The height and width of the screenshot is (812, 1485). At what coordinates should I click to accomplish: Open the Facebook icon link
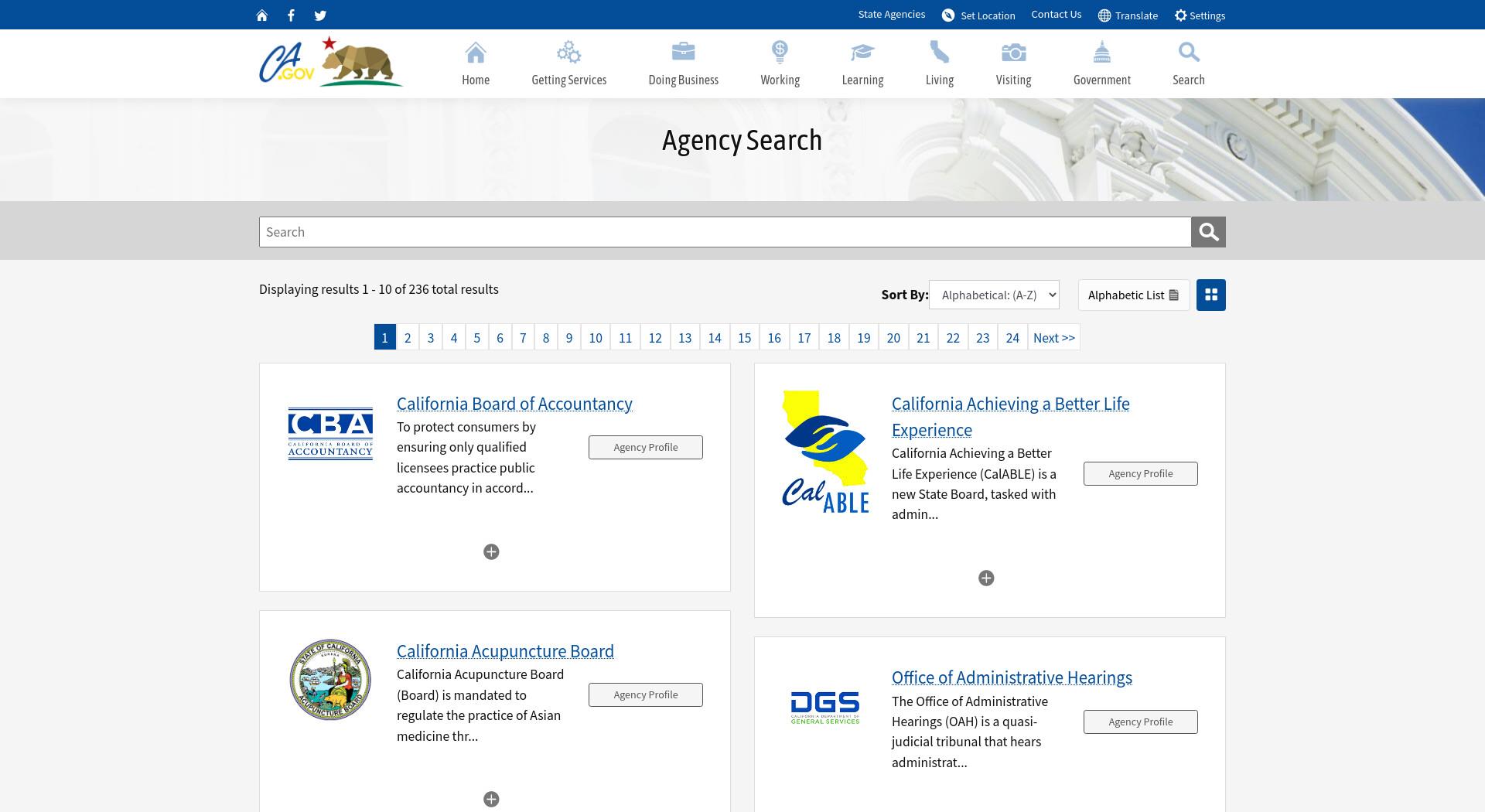click(x=291, y=15)
